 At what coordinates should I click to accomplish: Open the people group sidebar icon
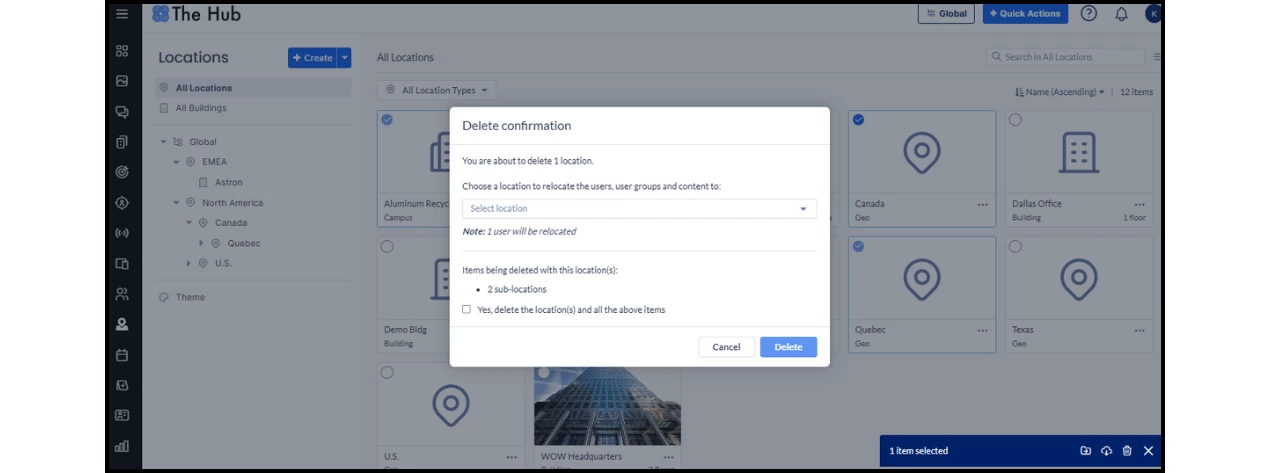point(122,294)
